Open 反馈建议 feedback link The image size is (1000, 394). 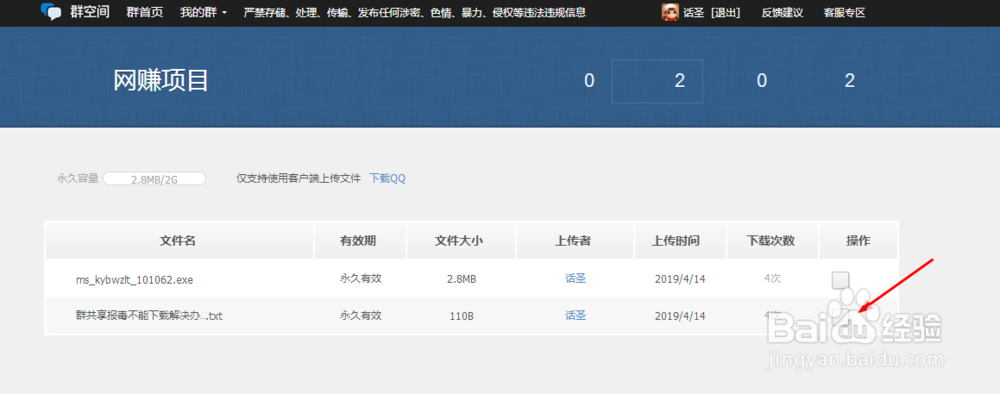point(782,12)
